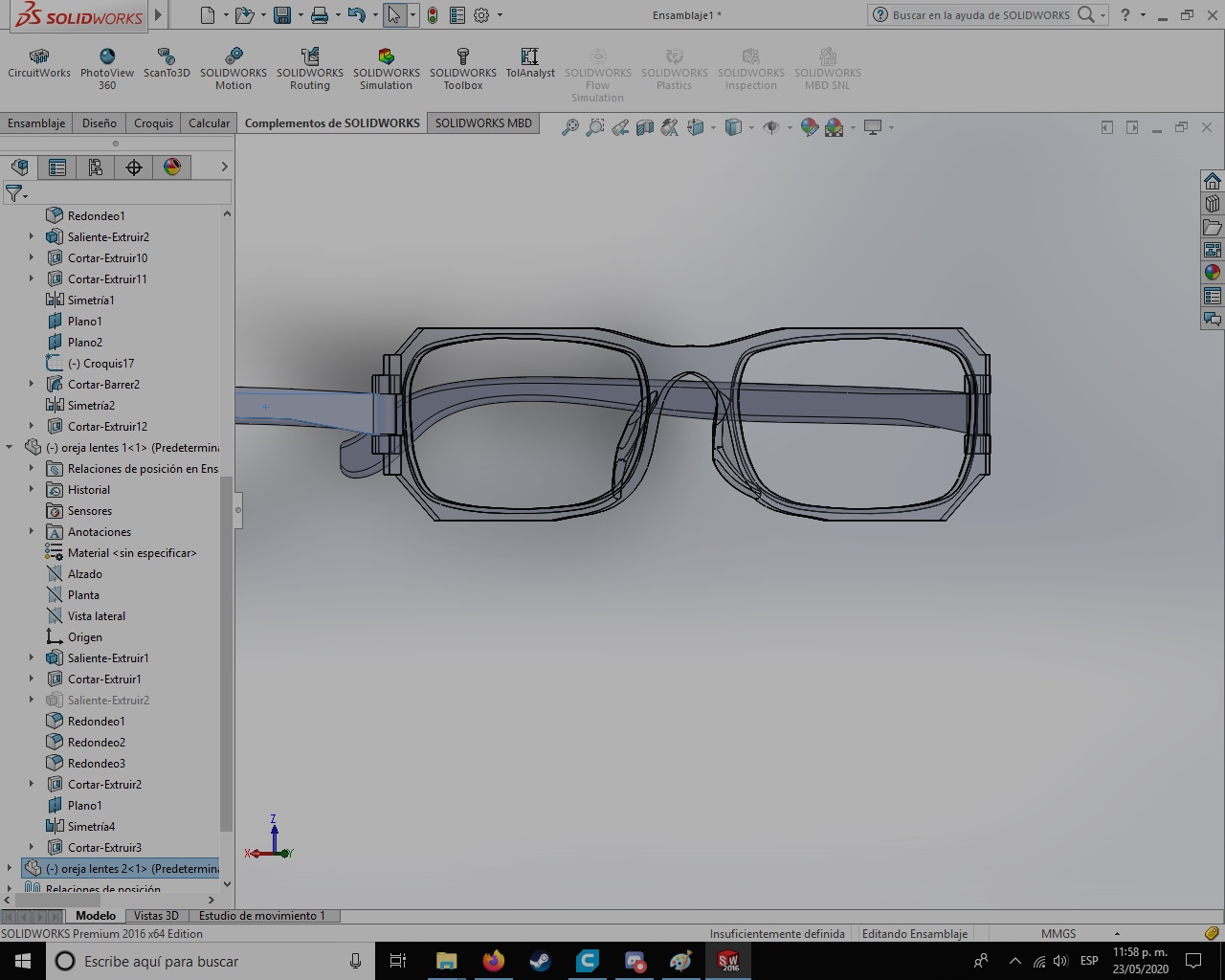
Task: Save the assembly with the Save icon
Action: 281,15
